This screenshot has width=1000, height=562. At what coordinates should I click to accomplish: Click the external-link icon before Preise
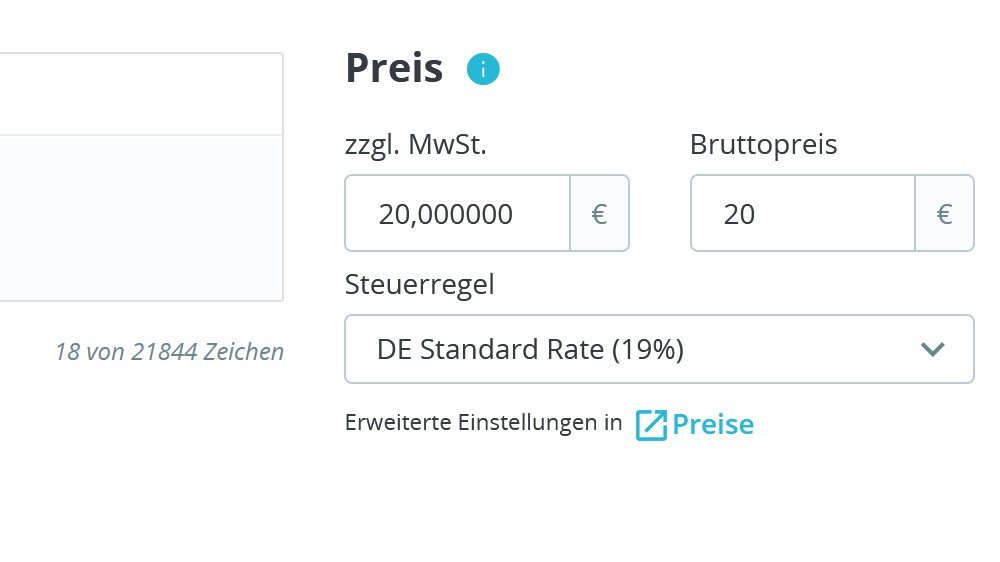click(650, 425)
